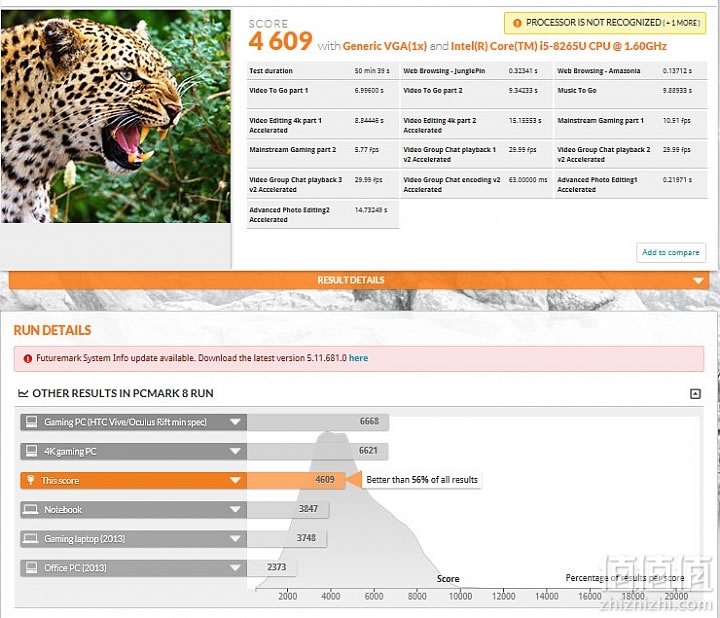Click the 'Video To Go part 1' cell
The width and height of the screenshot is (720, 618).
pos(323,96)
